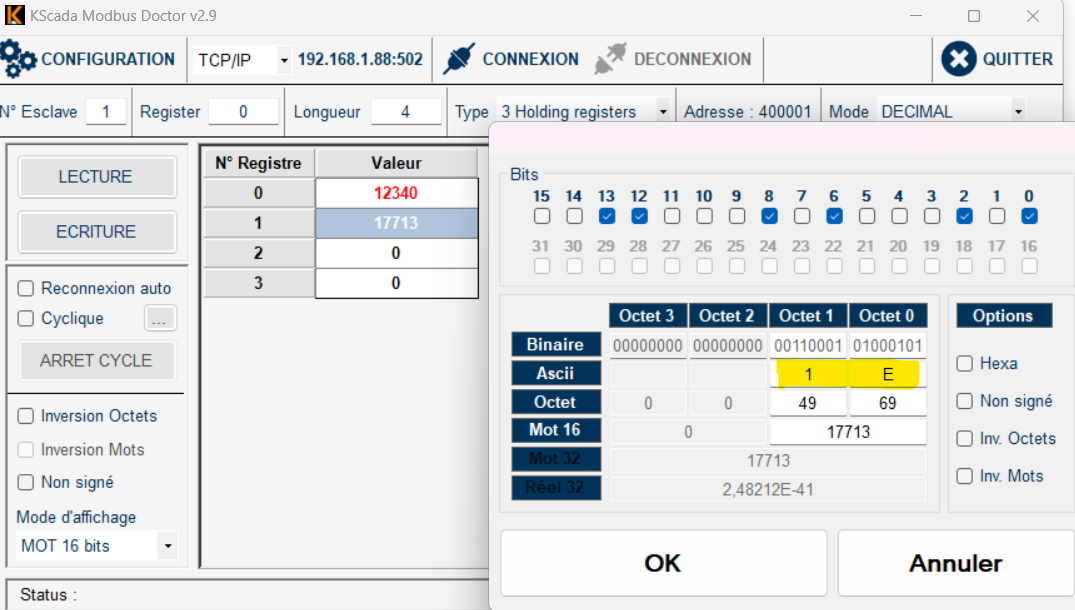
Task: Confirm with the OK button
Action: (663, 563)
